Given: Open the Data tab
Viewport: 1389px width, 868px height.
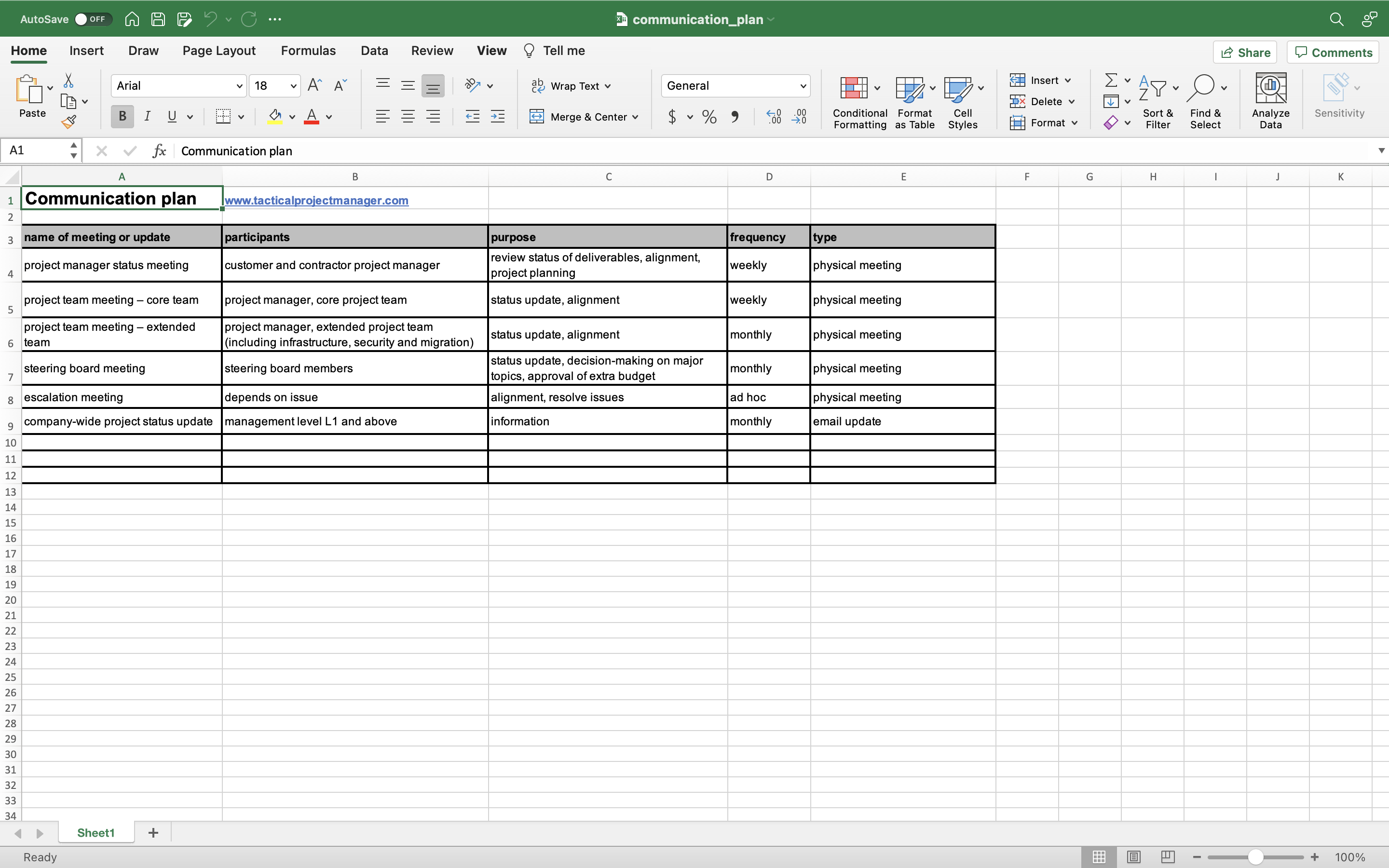Looking at the screenshot, I should click(374, 51).
